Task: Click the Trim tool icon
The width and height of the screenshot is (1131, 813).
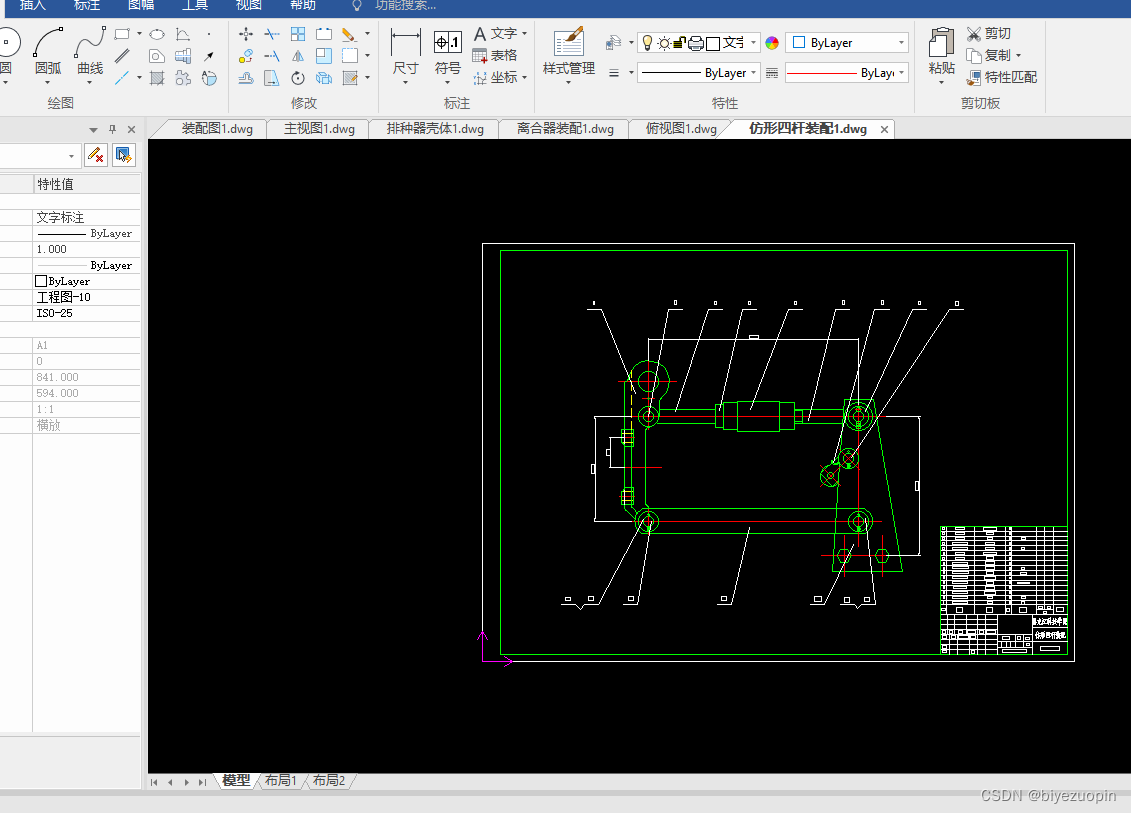Action: pos(272,34)
